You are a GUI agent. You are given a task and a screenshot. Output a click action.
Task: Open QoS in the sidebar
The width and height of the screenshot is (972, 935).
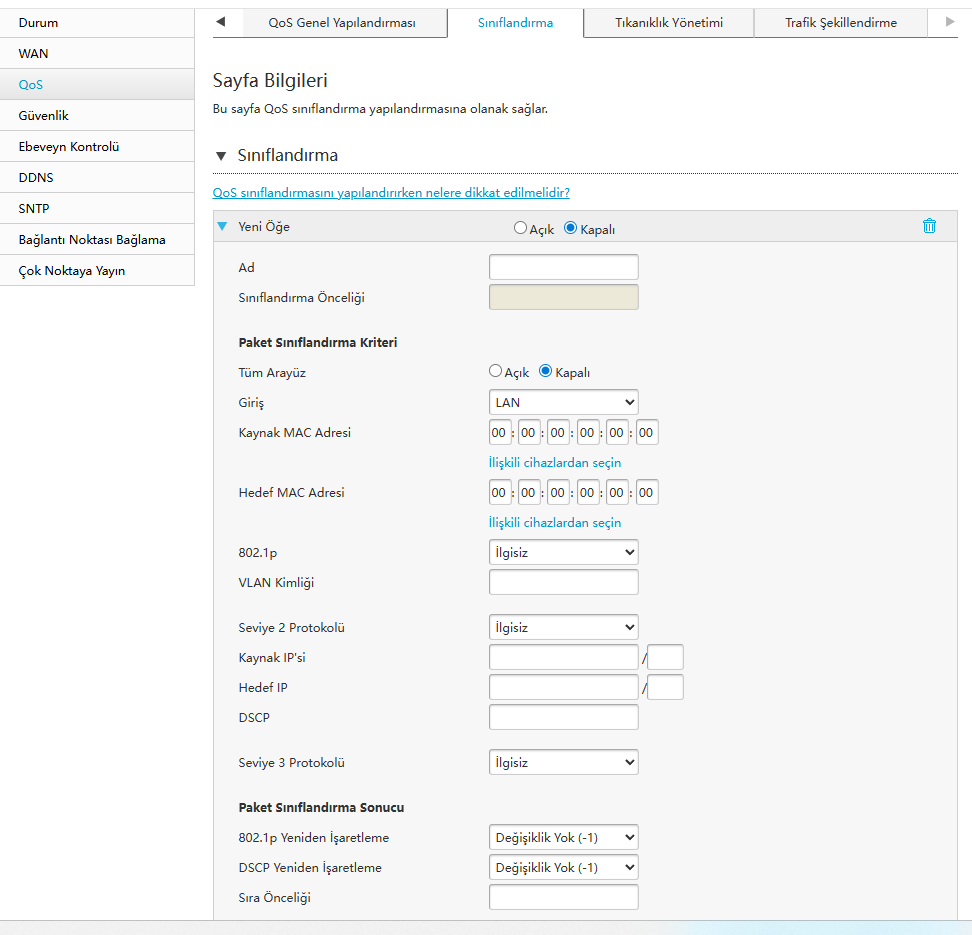coord(97,84)
